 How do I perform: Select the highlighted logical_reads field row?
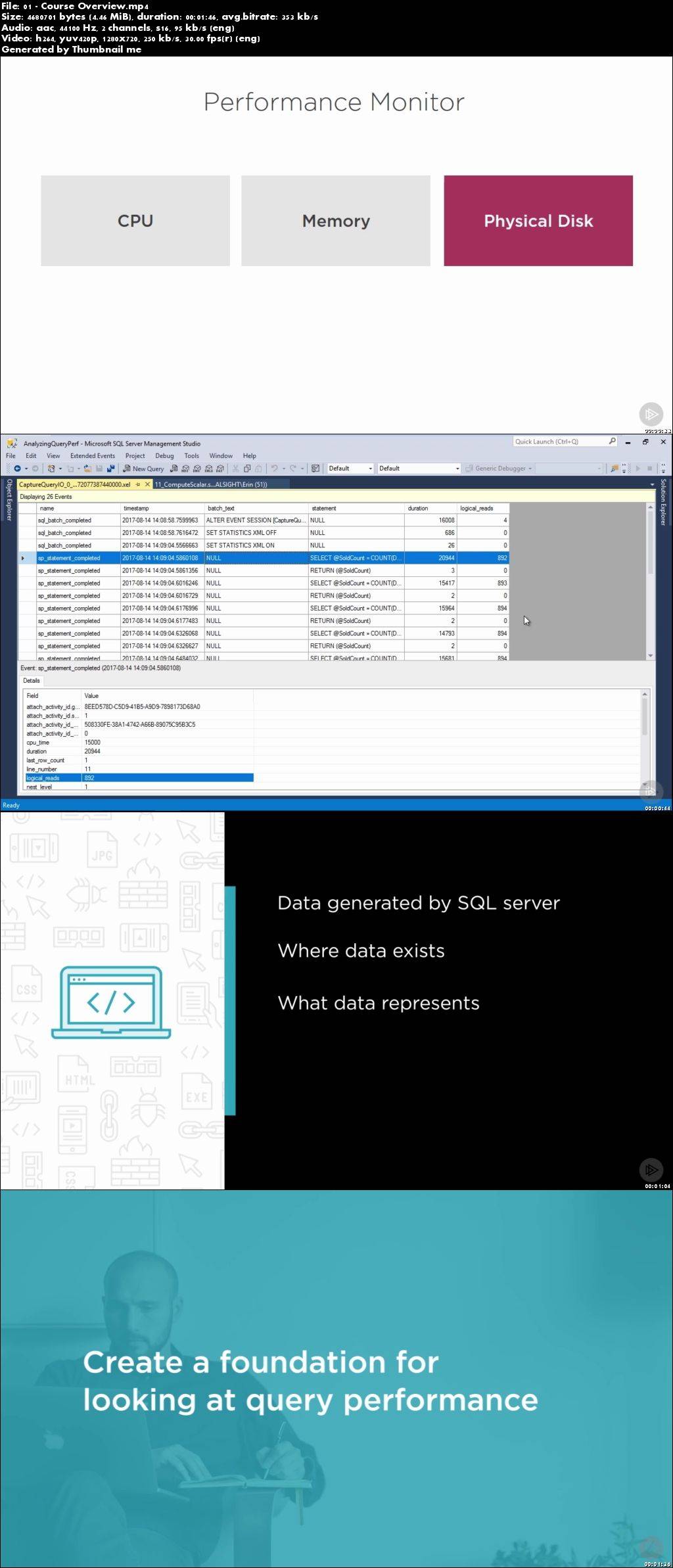tap(138, 778)
